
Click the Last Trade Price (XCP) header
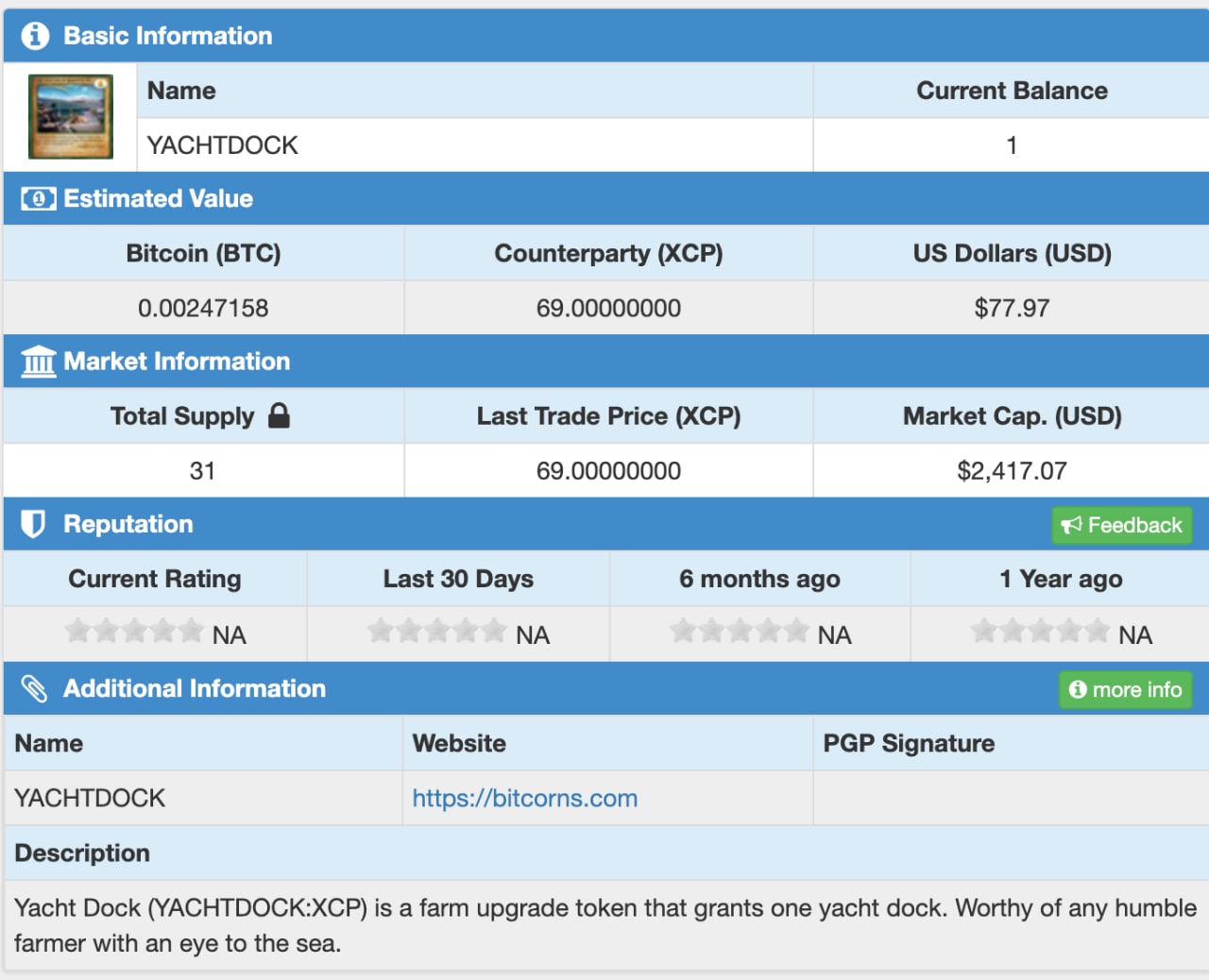click(x=608, y=416)
